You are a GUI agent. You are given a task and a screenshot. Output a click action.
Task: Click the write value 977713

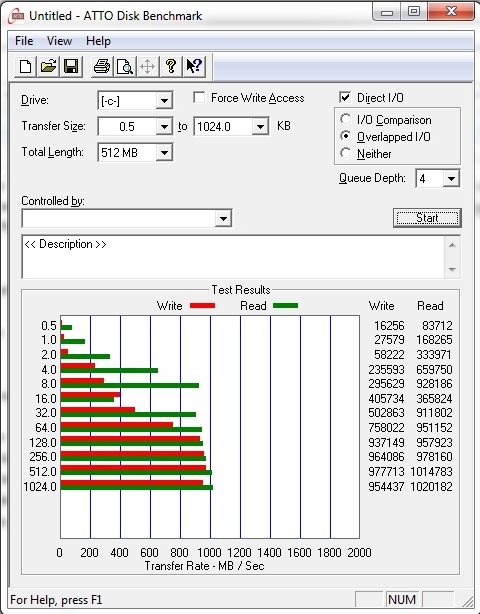point(386,471)
